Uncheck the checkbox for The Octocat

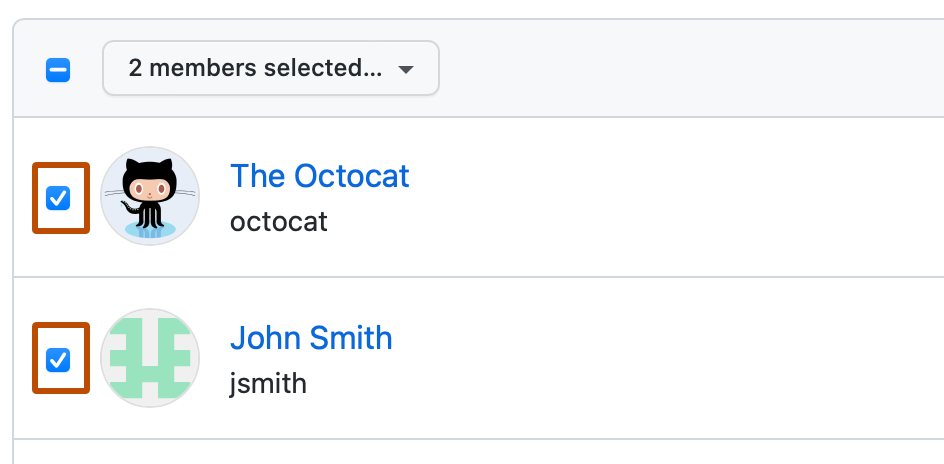[59, 198]
